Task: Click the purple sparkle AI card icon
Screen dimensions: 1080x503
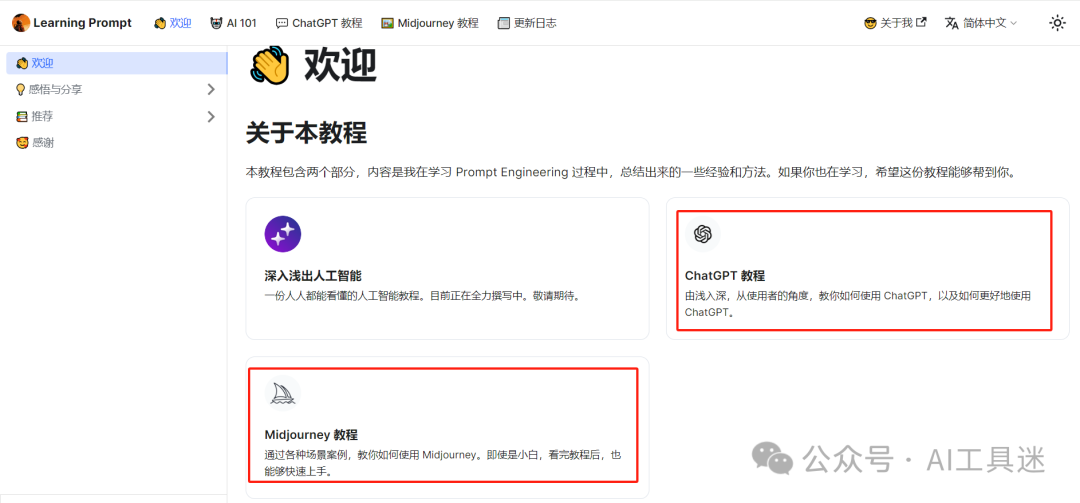Action: [x=282, y=234]
